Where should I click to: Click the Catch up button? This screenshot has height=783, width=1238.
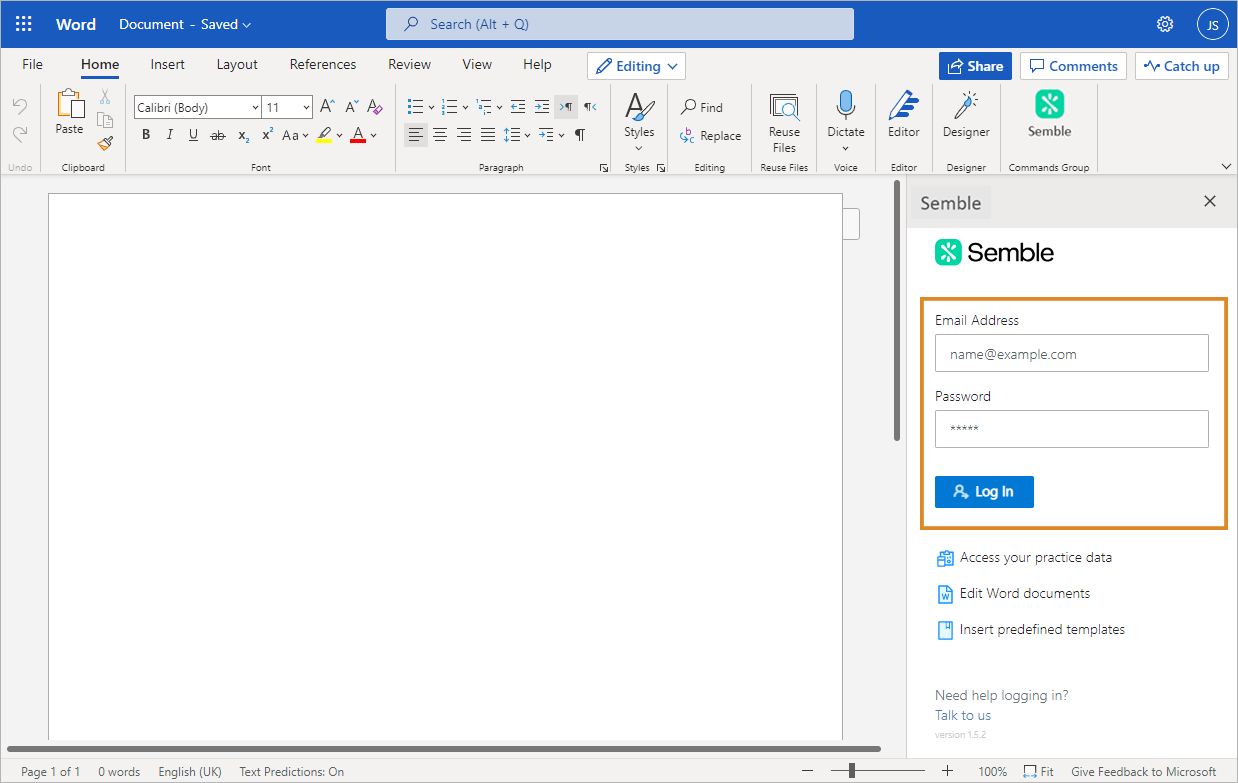[1182, 66]
